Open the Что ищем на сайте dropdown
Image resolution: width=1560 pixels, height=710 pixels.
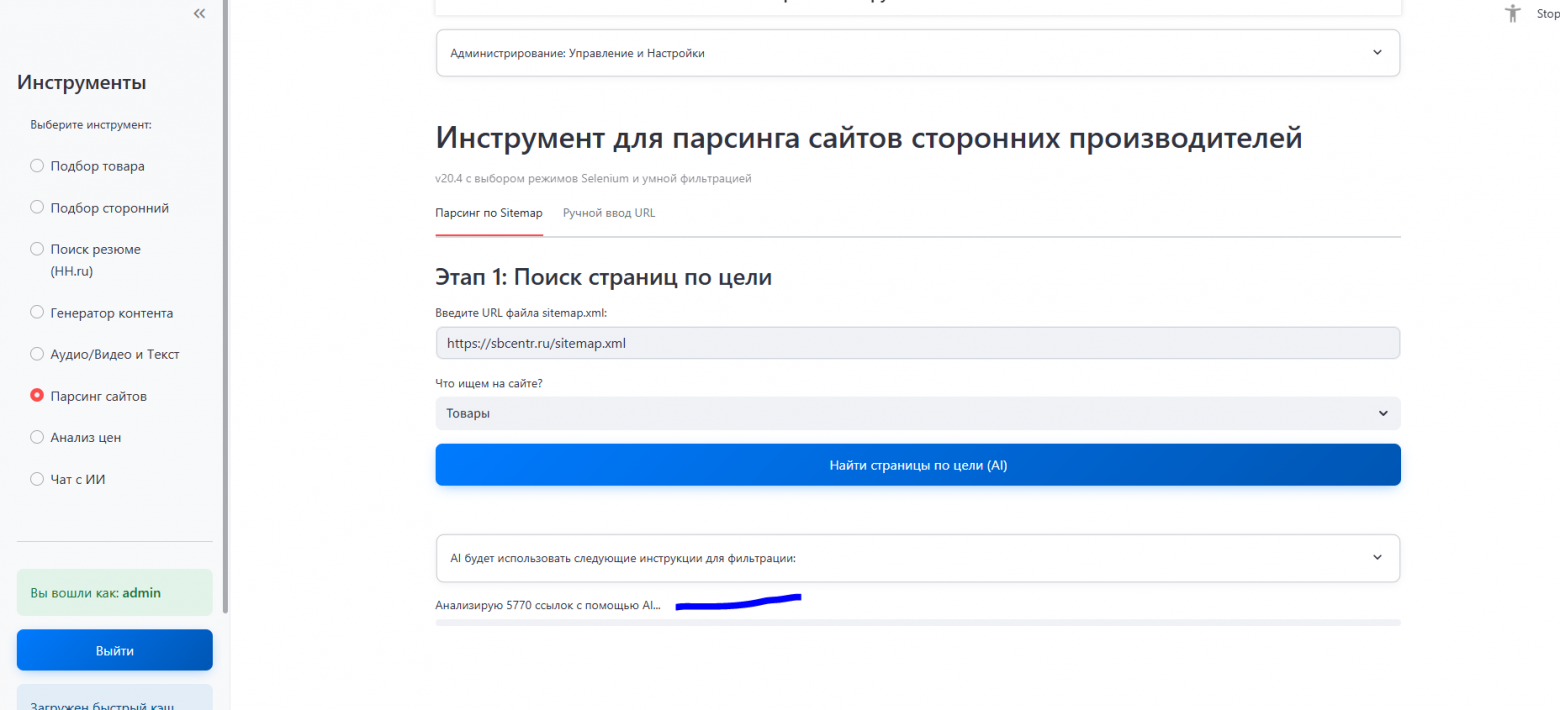click(917, 413)
